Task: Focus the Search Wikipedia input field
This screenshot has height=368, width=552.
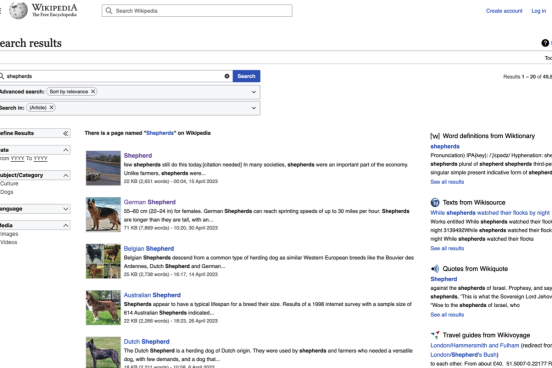Action: pyautogui.click(x=197, y=11)
